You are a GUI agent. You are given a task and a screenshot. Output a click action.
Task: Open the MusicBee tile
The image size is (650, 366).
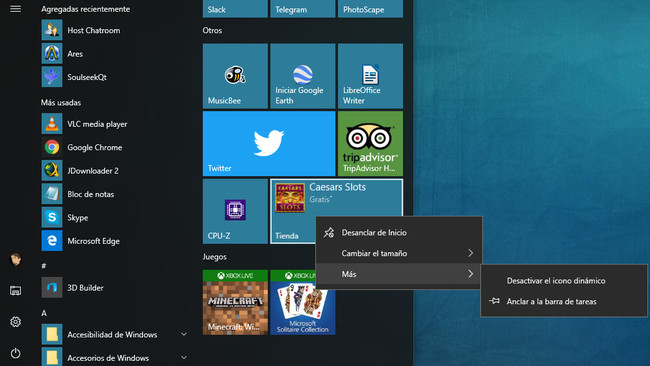(235, 76)
